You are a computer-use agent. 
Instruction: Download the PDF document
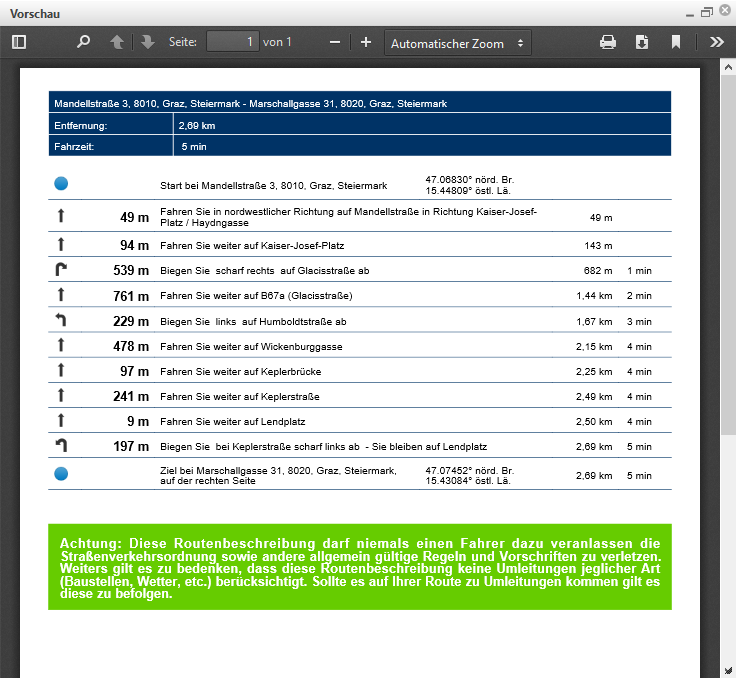pyautogui.click(x=642, y=42)
